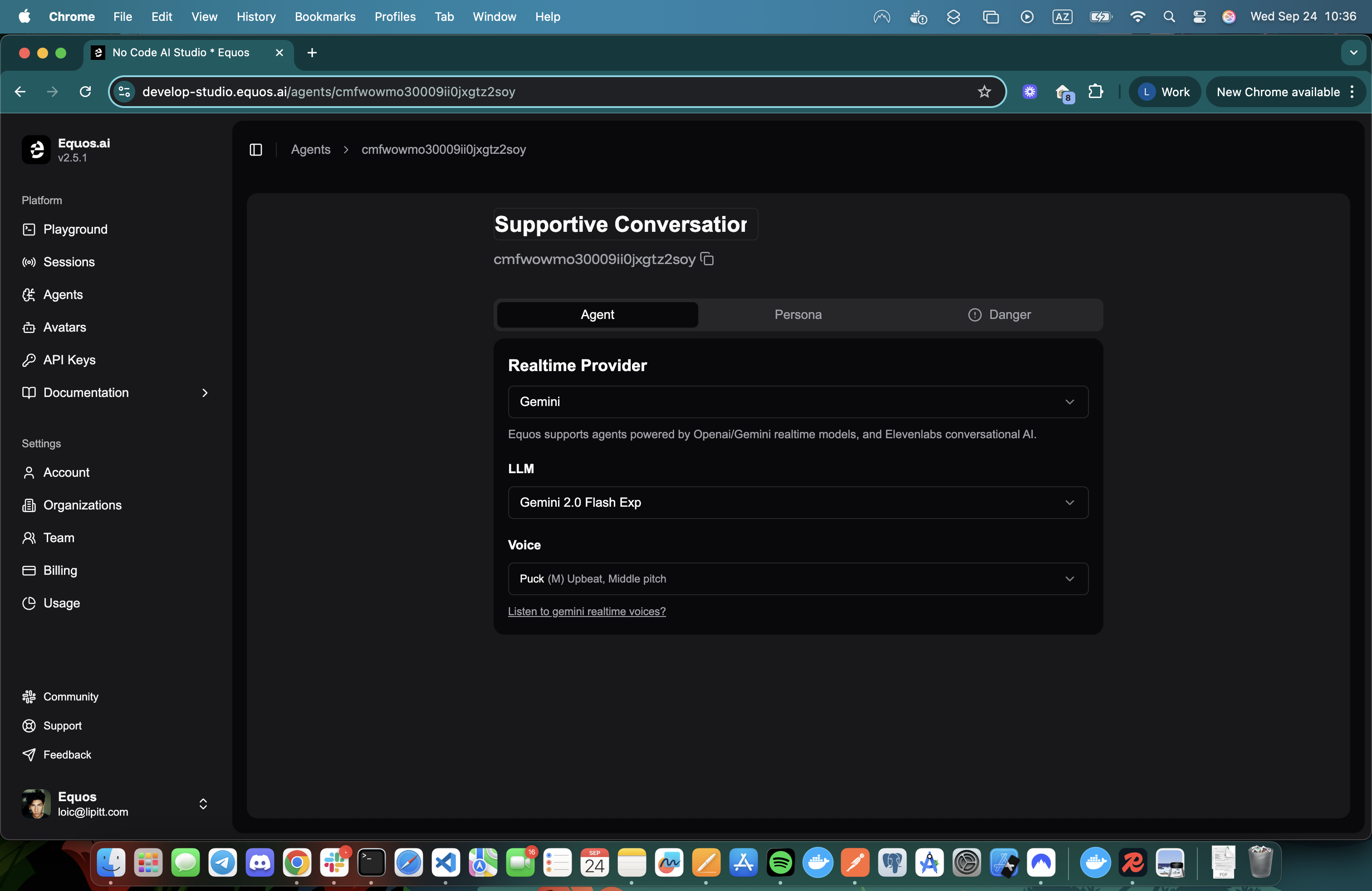Bookmark this page with the star icon
Image resolution: width=1372 pixels, height=891 pixels.
click(x=984, y=92)
